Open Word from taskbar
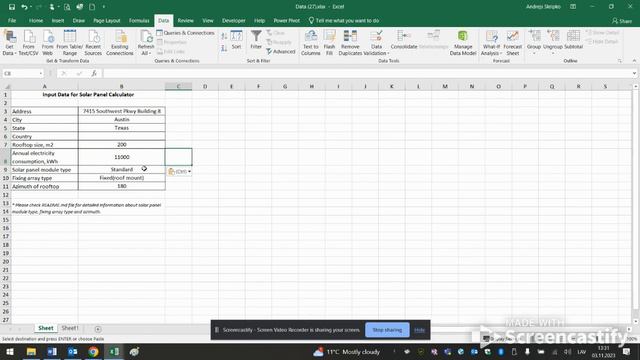640x360 pixels. coord(52,352)
